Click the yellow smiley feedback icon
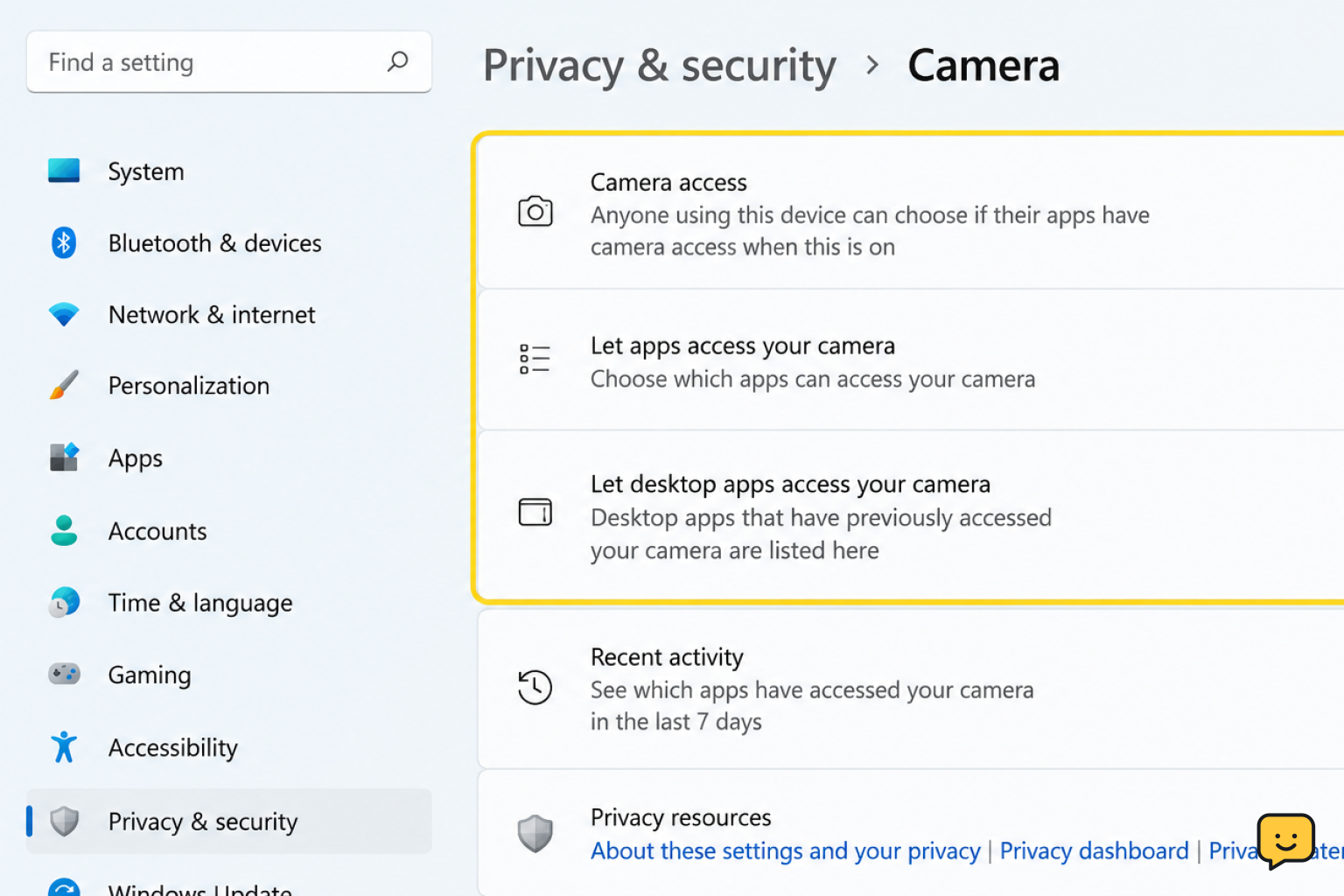Viewport: 1344px width, 896px height. tap(1286, 841)
